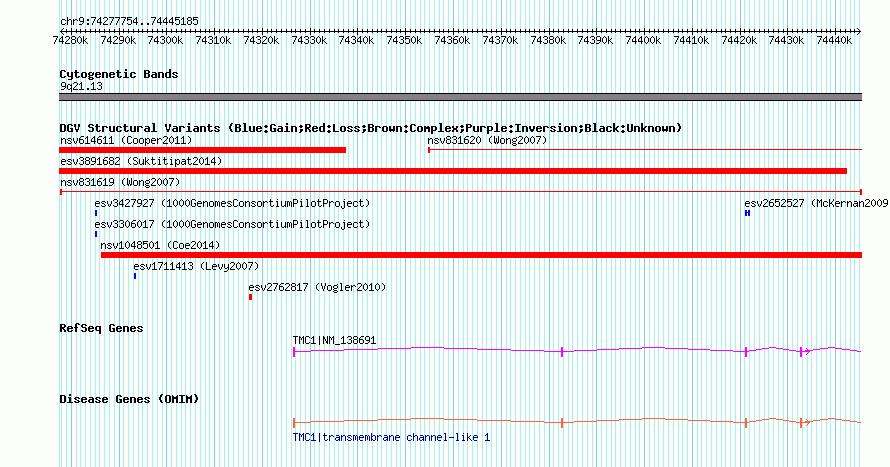The height and width of the screenshot is (467, 890).
Task: Open the nsv831620 (Wong2007) variant label
Action: 487,140
